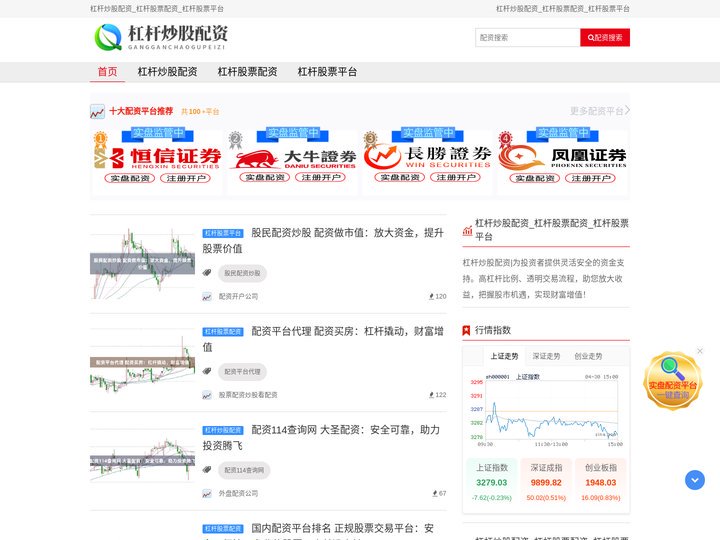Click 实盘配资 under 大牛證券
The image size is (720, 540).
pos(265,177)
